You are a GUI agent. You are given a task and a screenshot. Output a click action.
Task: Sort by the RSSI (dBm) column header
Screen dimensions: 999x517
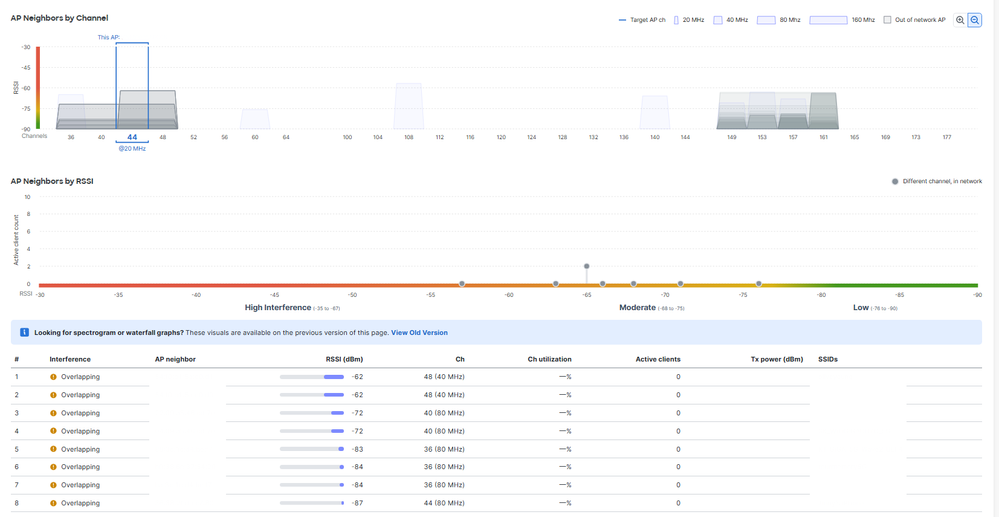[x=344, y=359]
